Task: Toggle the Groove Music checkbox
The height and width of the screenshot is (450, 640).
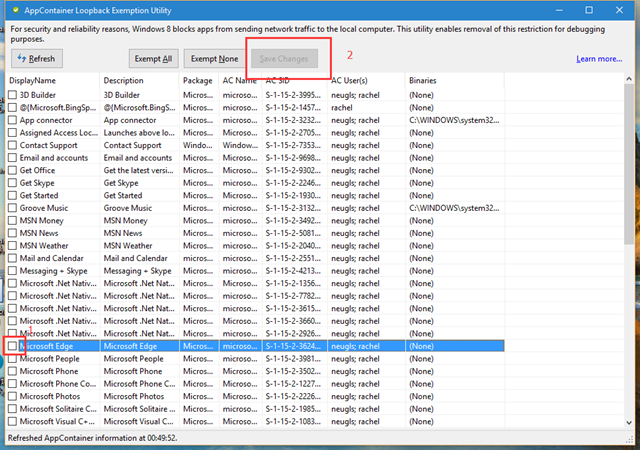Action: [12, 208]
